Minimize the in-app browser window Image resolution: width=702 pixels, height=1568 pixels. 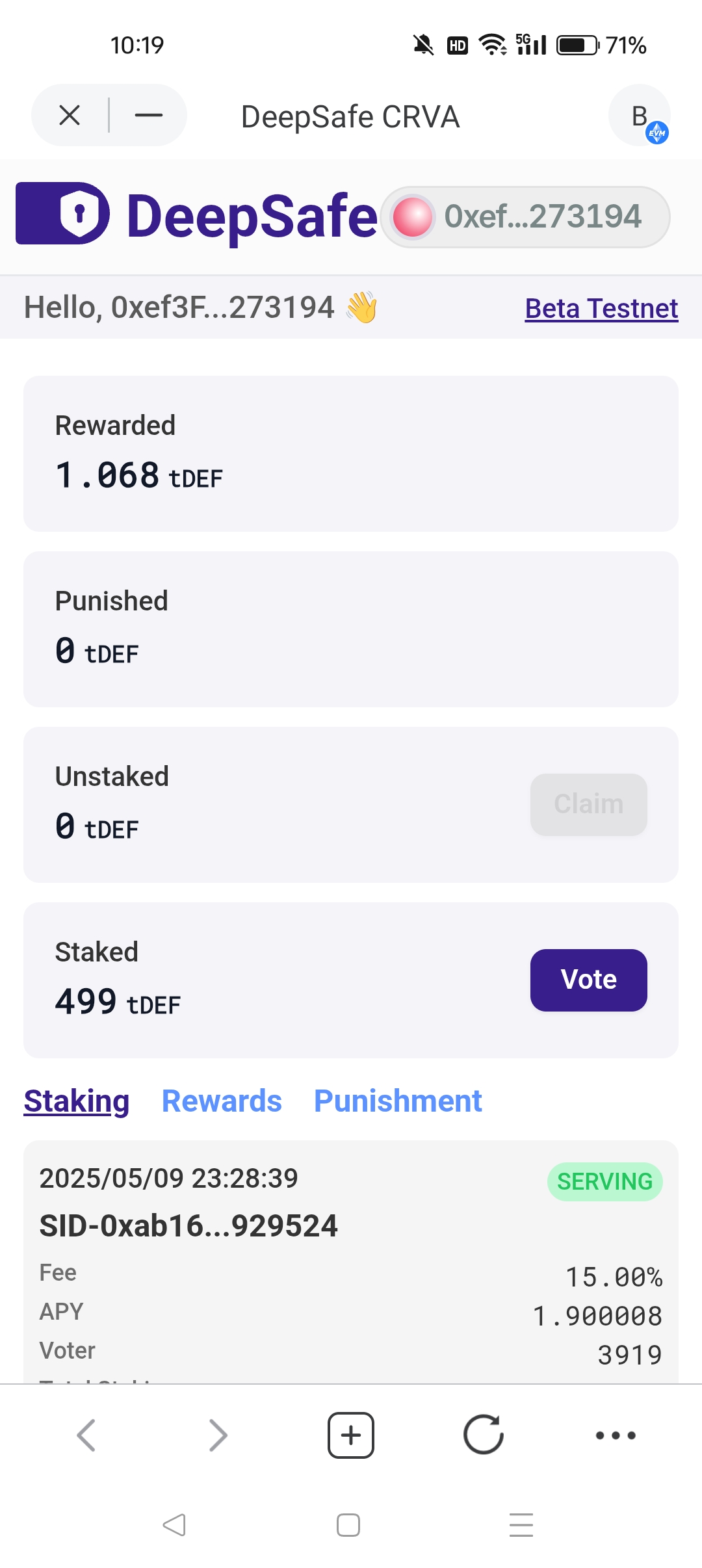click(149, 116)
